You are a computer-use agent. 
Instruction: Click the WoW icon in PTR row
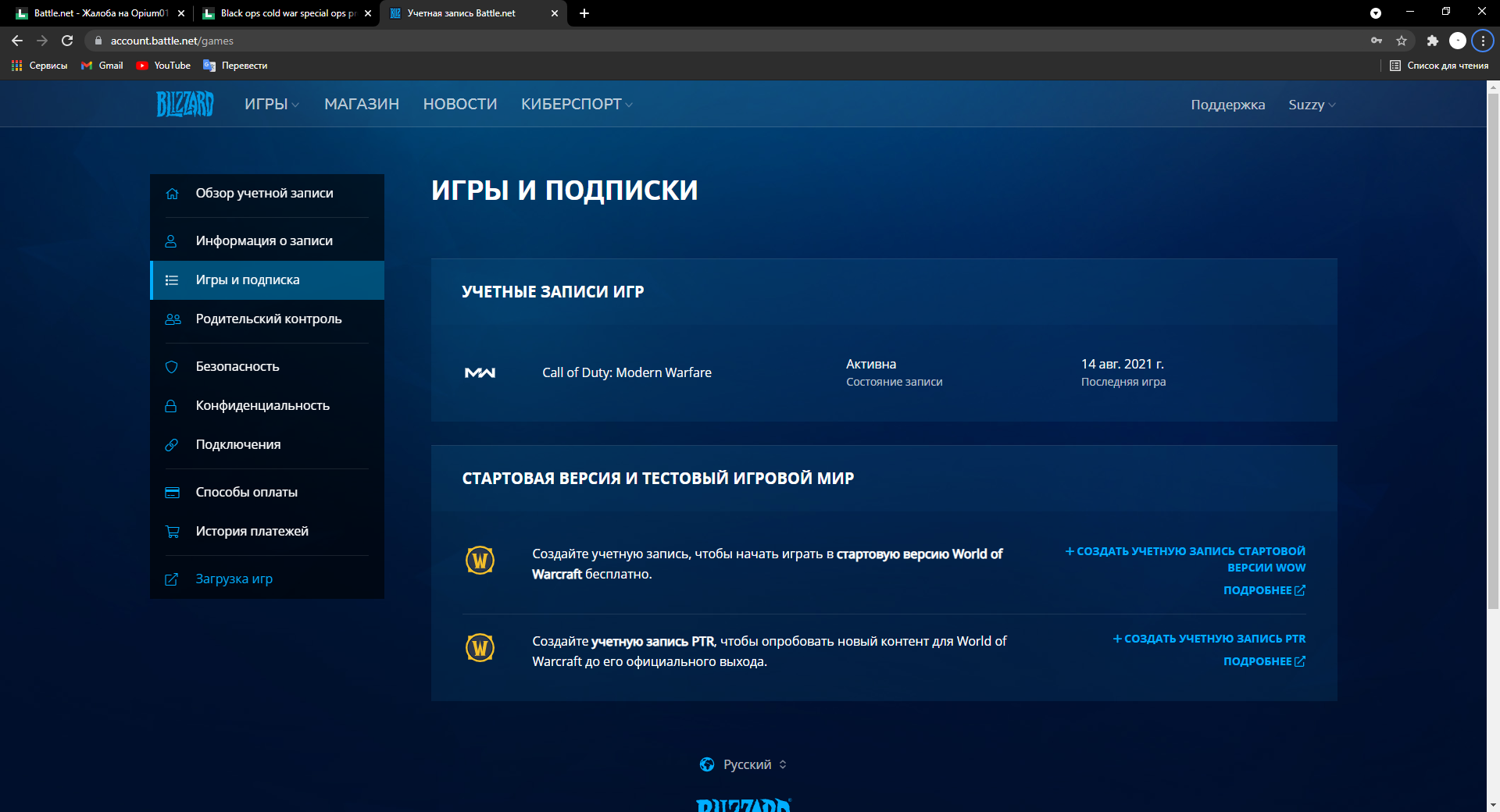tap(480, 647)
